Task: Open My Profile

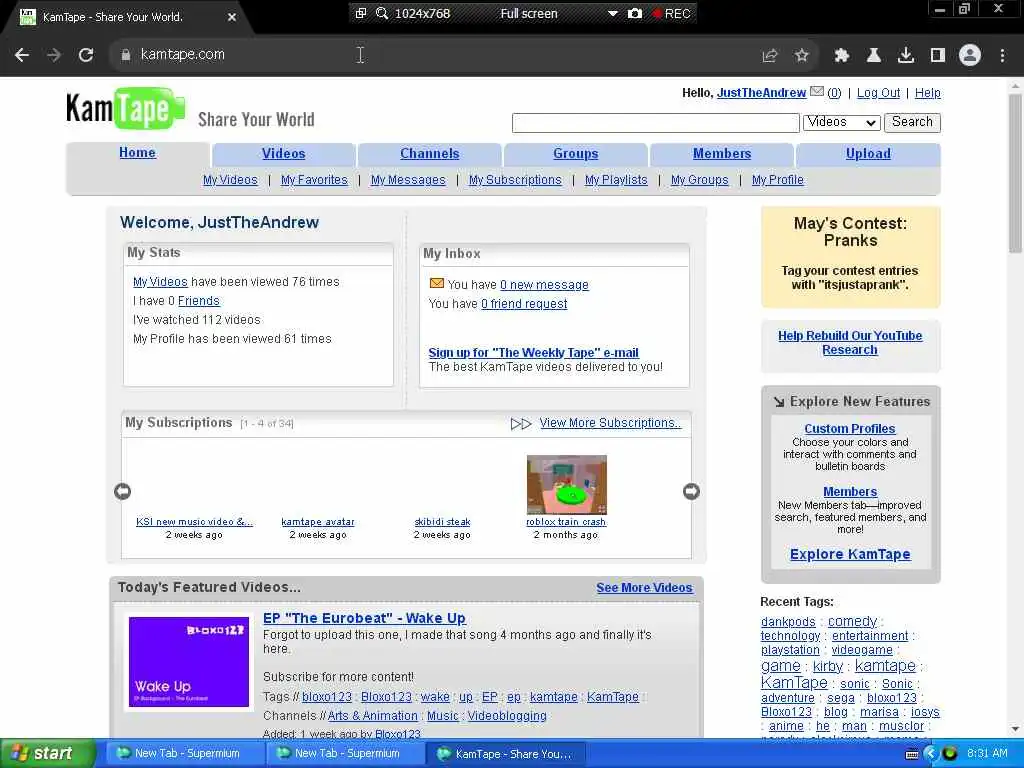Action: click(x=777, y=180)
